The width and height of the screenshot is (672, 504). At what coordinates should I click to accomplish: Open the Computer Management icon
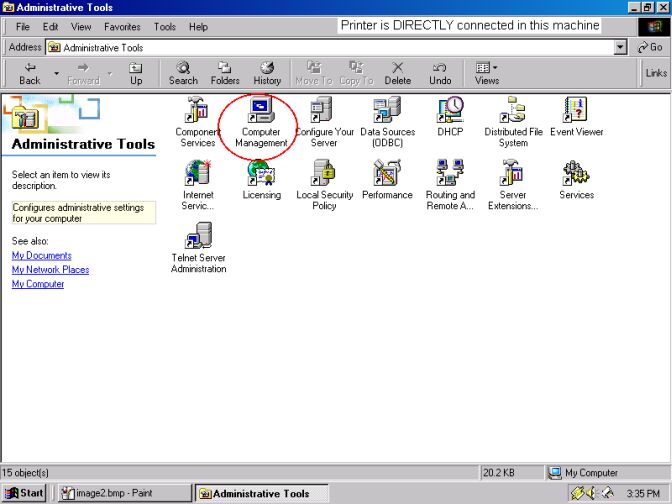(x=261, y=111)
